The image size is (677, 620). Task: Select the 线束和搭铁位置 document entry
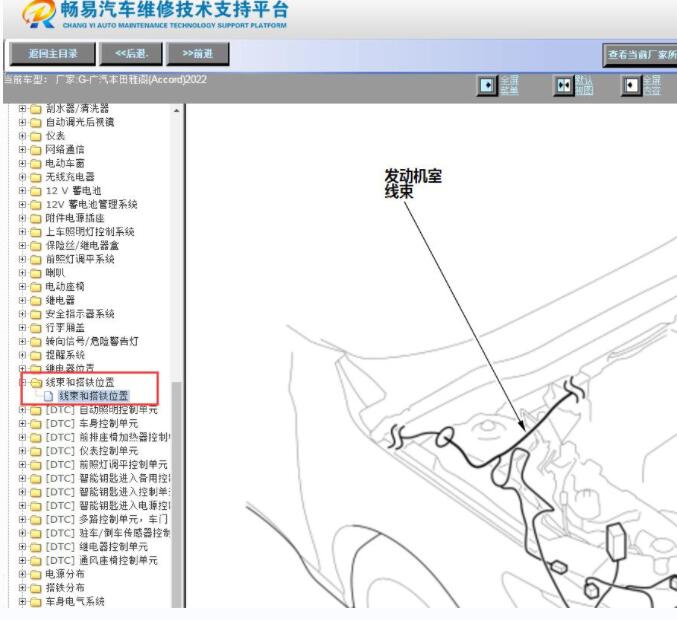pos(93,396)
